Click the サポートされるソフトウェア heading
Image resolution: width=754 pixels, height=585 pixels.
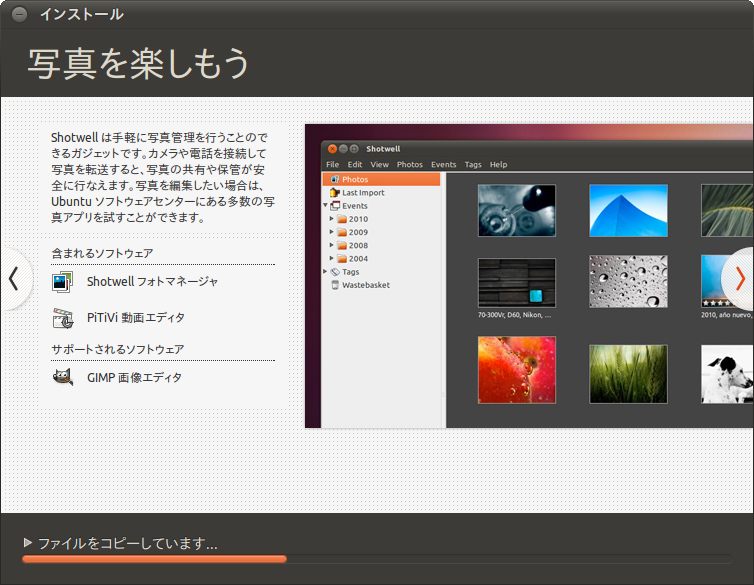(118, 349)
